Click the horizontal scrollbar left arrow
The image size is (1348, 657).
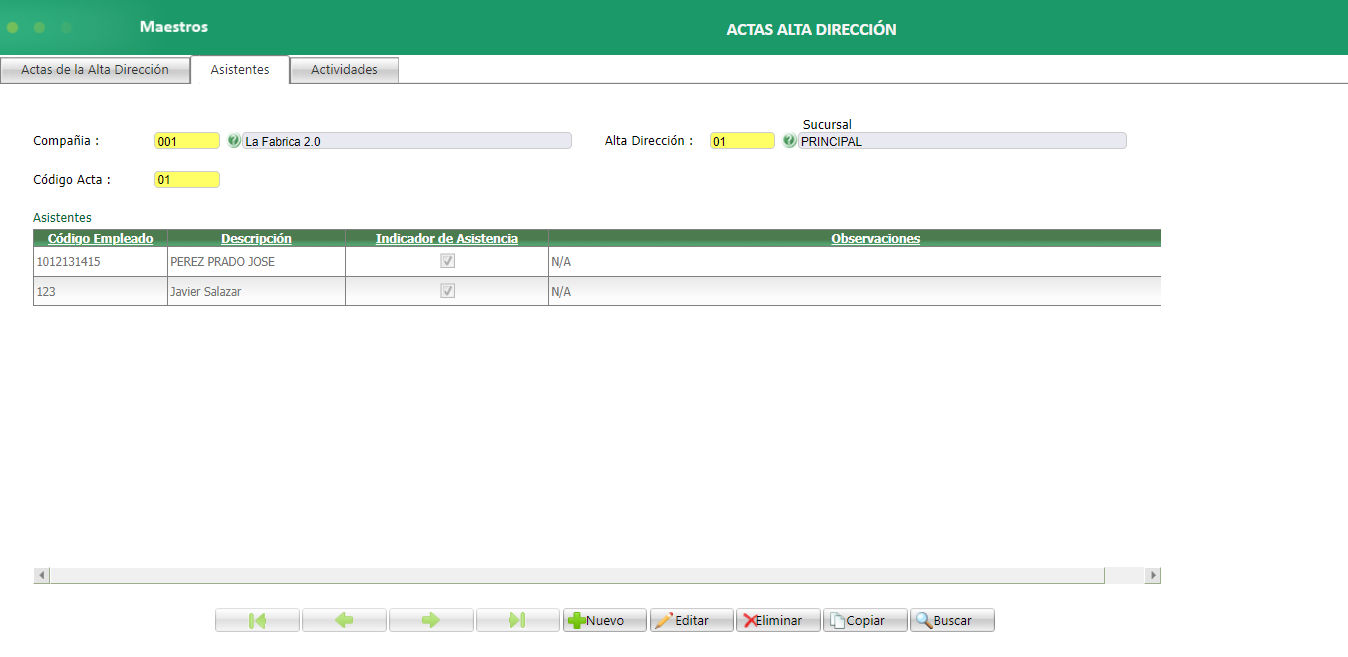pyautogui.click(x=42, y=576)
